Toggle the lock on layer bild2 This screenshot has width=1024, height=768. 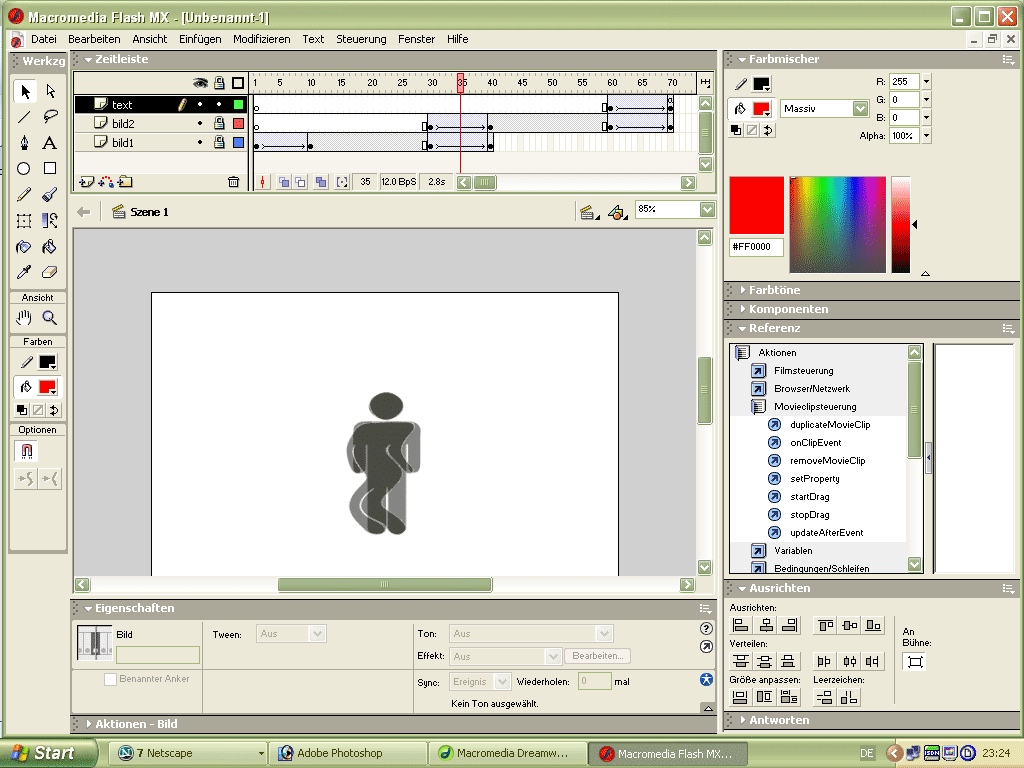point(219,124)
